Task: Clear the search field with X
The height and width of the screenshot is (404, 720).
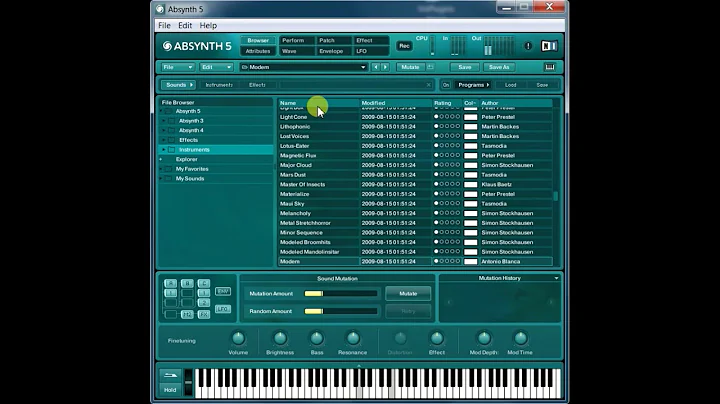Action: [x=428, y=85]
